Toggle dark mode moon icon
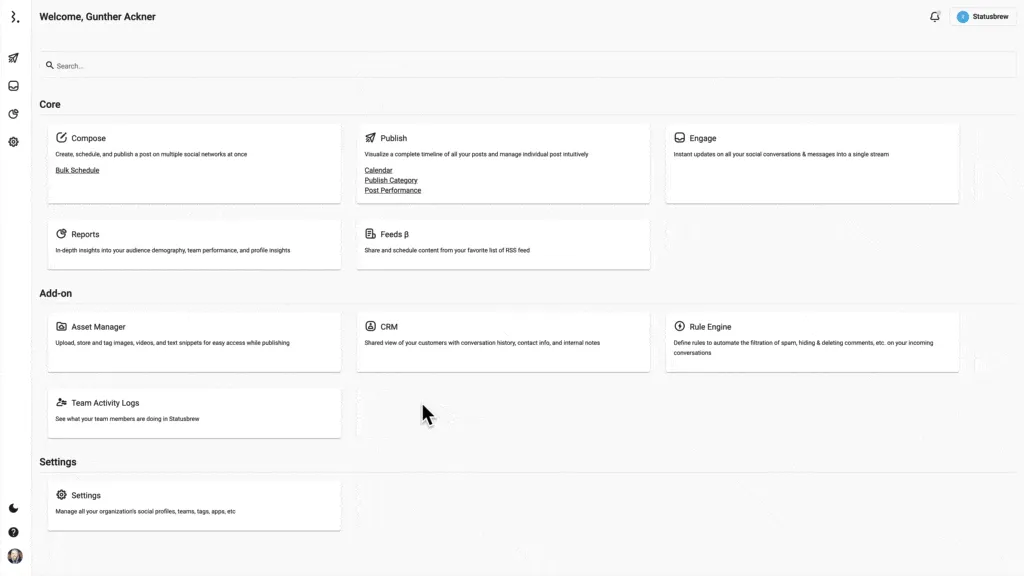Viewport: 1024px width, 576px height. click(14, 508)
